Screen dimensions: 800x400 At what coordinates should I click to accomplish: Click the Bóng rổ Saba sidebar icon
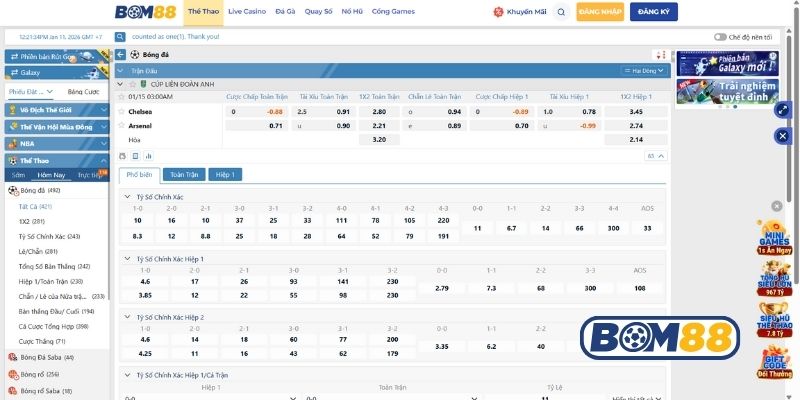13,391
